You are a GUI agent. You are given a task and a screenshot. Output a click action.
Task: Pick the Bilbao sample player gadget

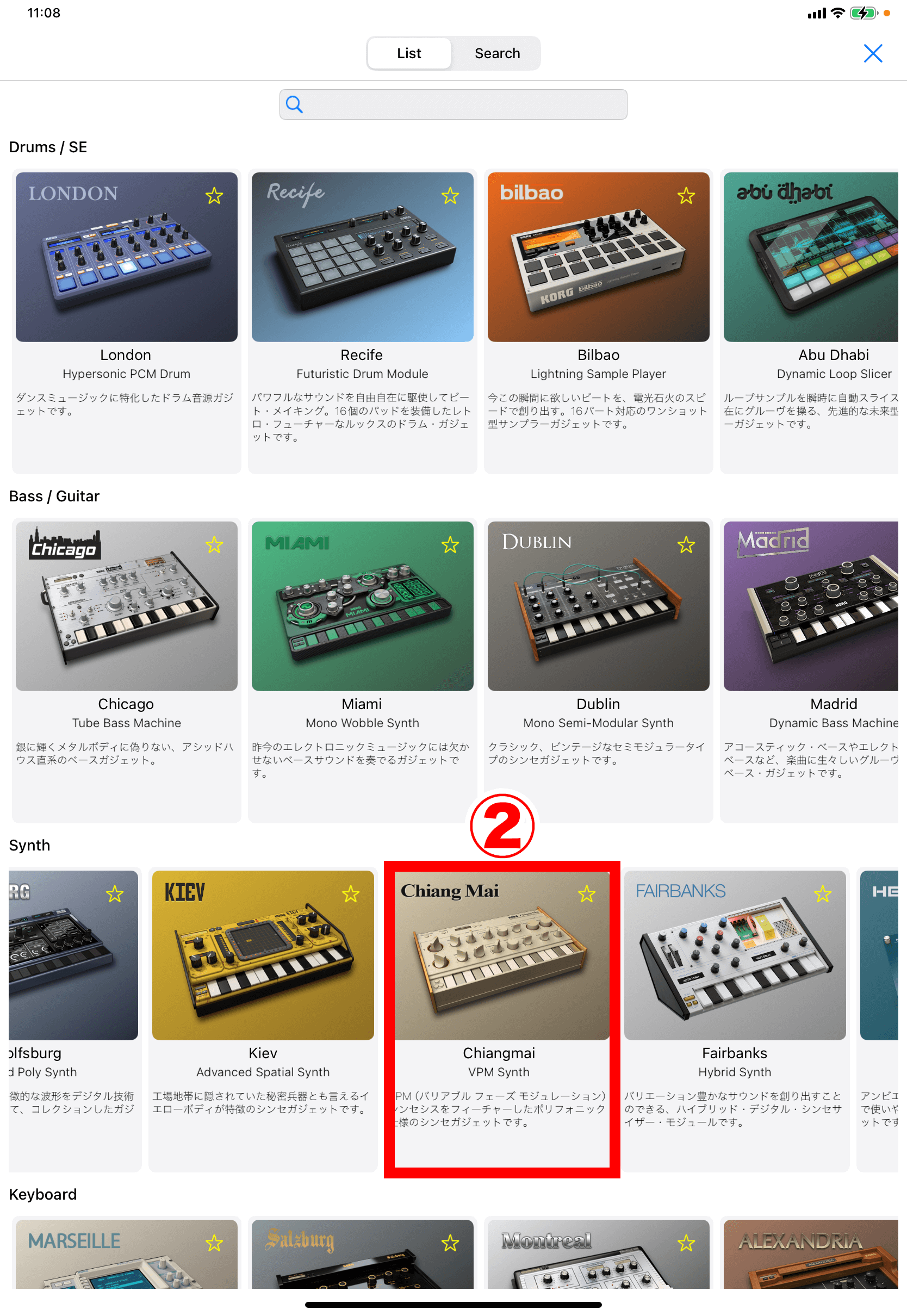tap(599, 257)
